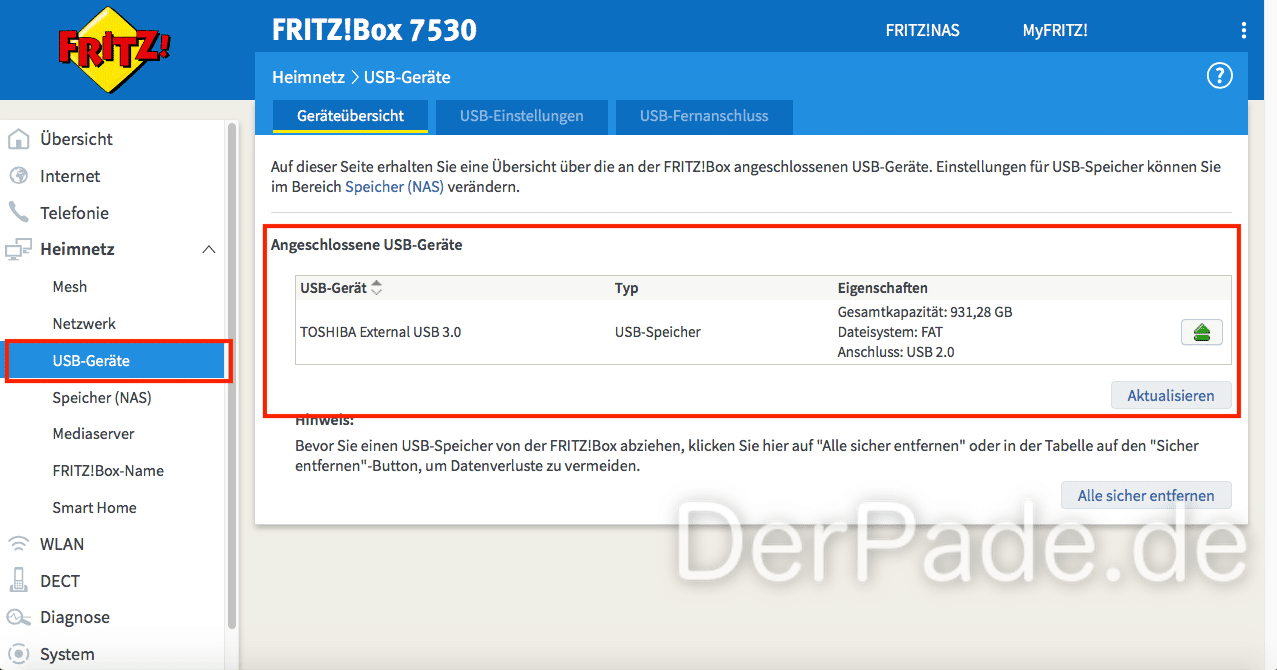Click the WLAN wifi icon

(x=18, y=544)
